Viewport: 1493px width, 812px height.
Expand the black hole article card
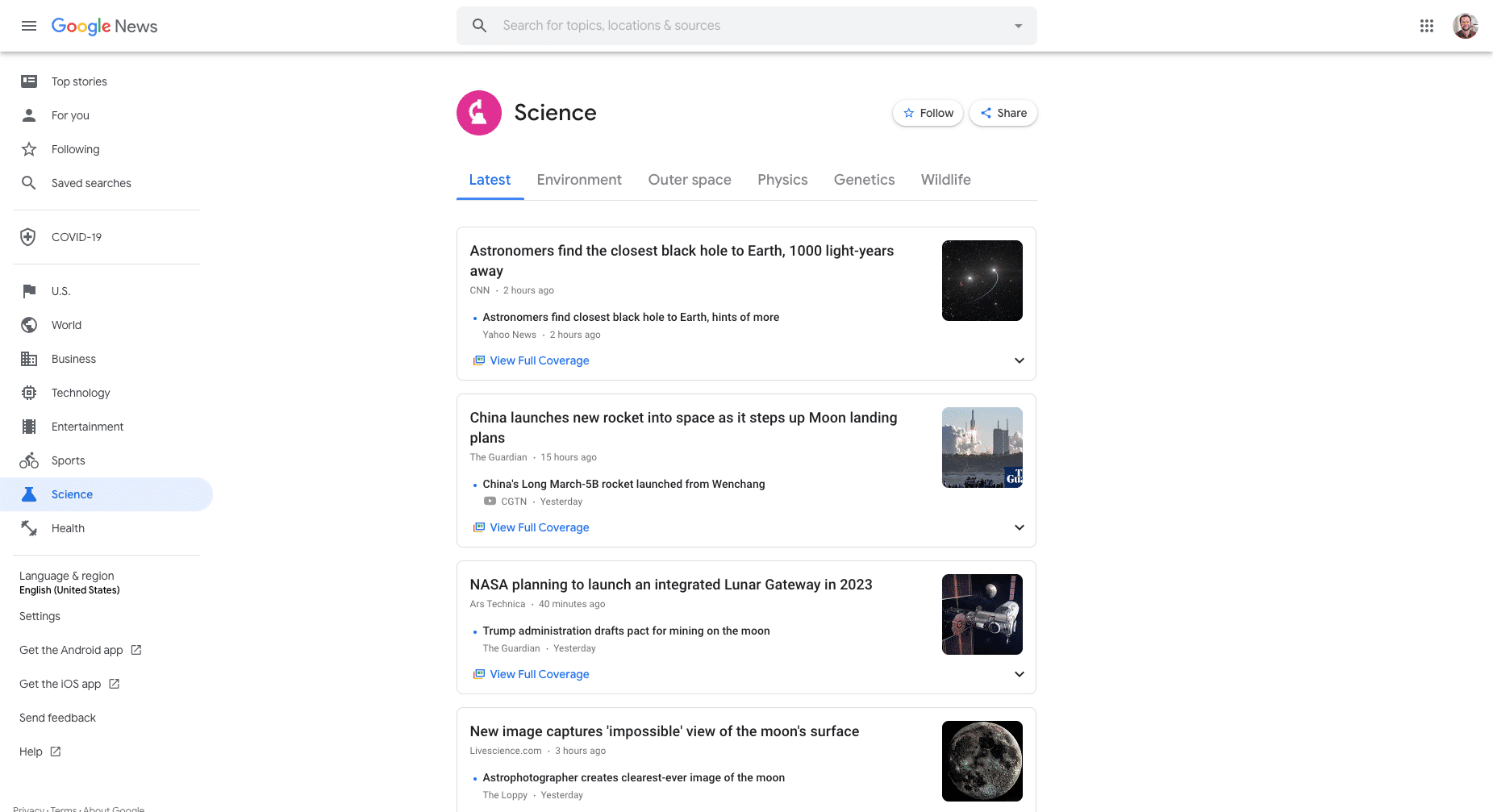coord(1019,360)
